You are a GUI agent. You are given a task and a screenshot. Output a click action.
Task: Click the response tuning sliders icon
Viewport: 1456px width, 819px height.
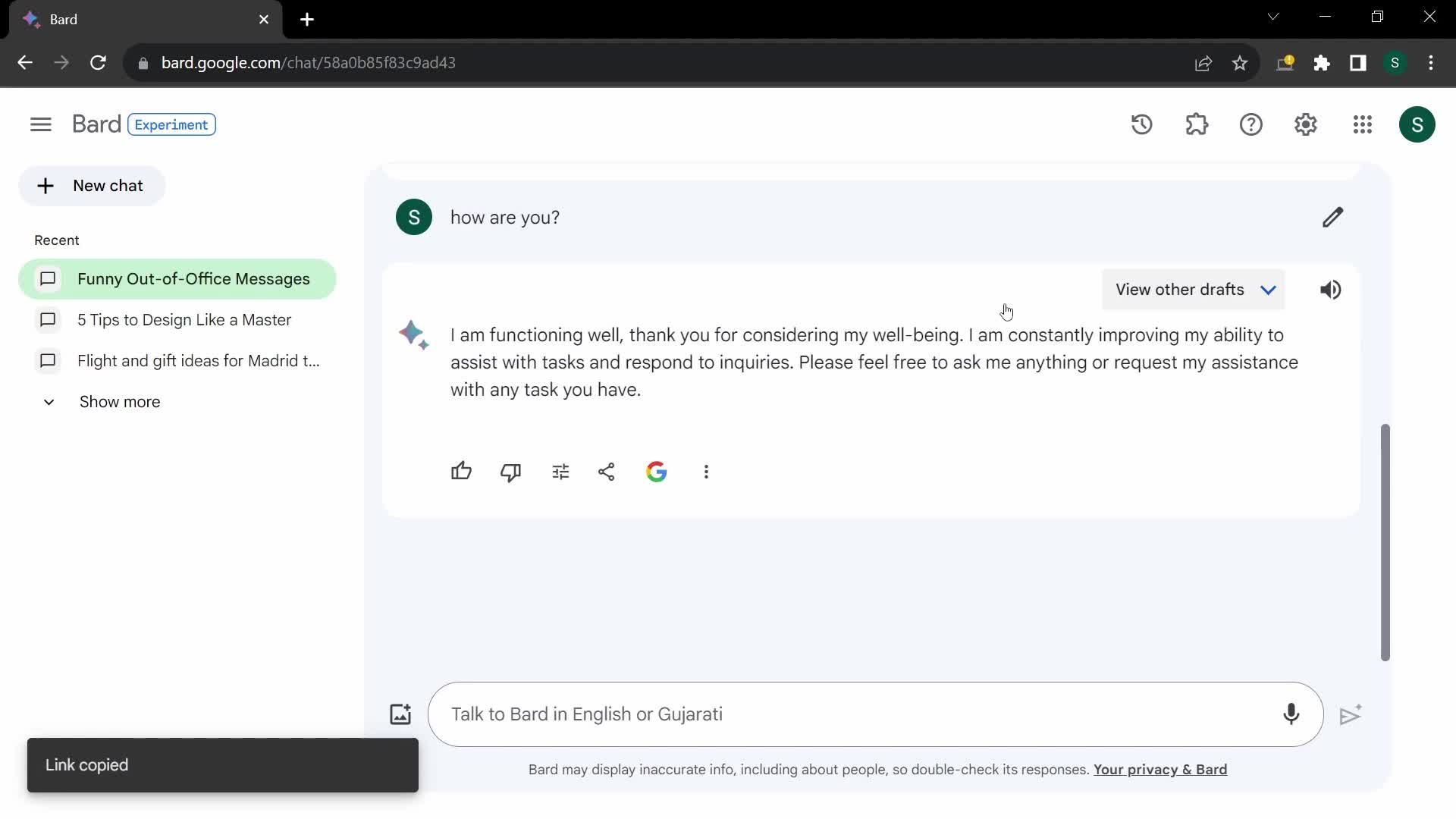[x=560, y=472]
